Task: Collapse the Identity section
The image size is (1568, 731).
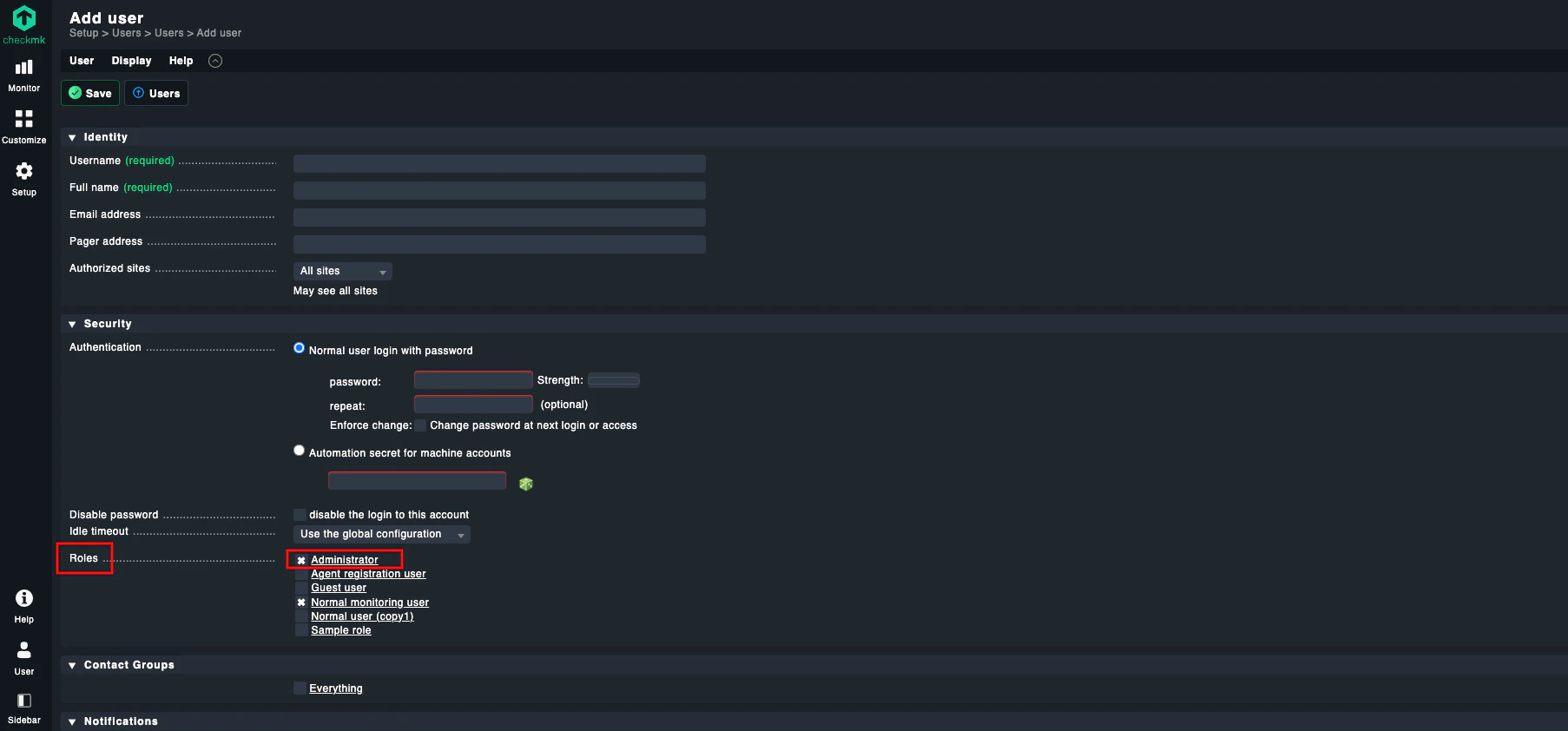Action: [72, 137]
